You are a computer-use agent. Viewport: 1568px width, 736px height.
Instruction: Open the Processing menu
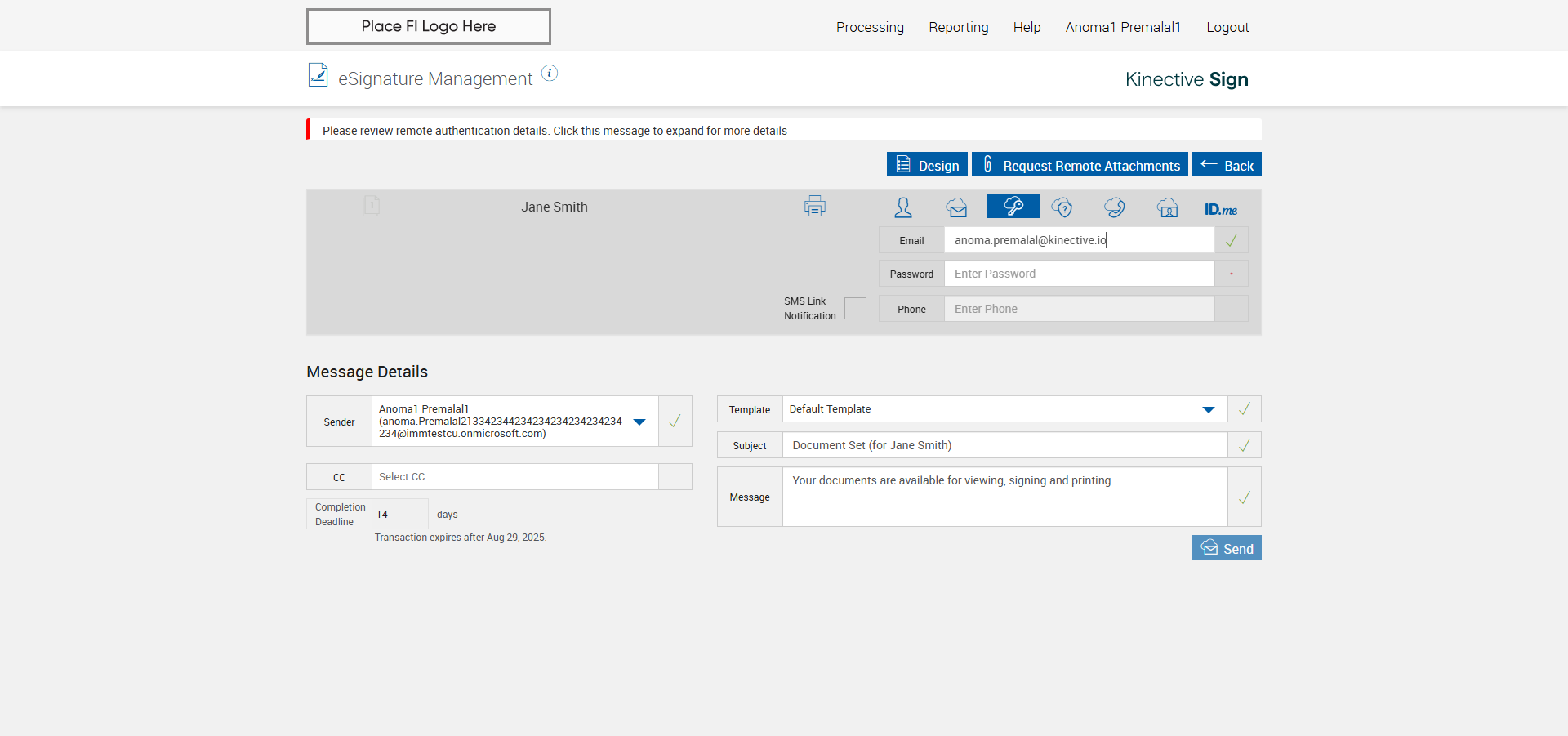(870, 27)
